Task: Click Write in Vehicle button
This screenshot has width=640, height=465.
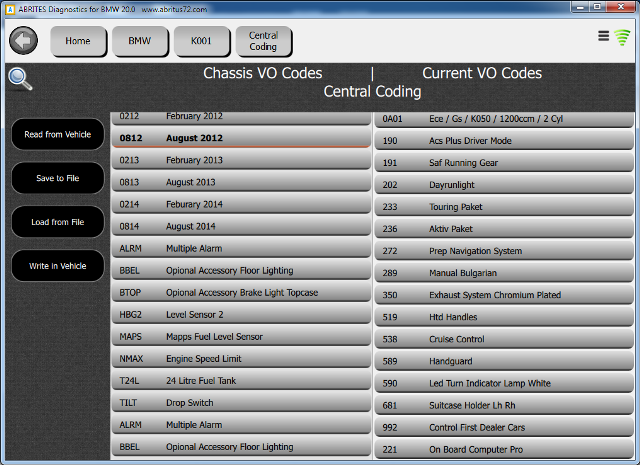Action: (x=58, y=266)
